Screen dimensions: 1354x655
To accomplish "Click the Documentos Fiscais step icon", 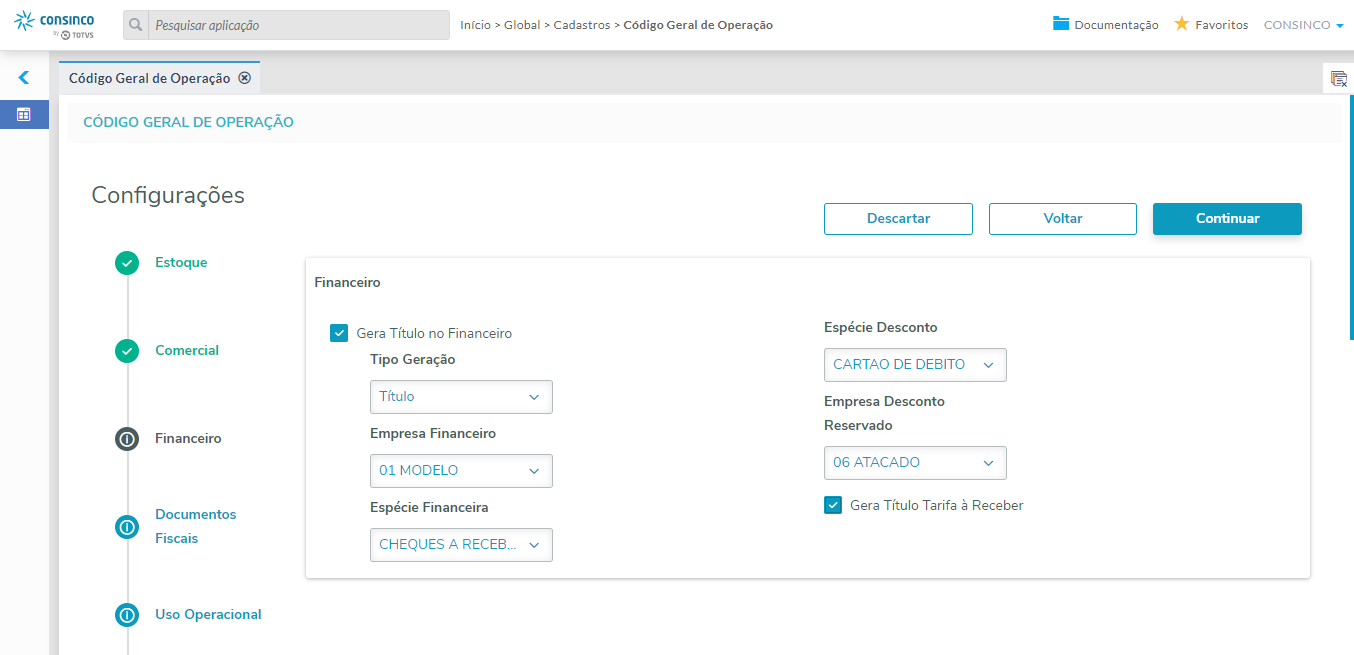I will pos(127,526).
